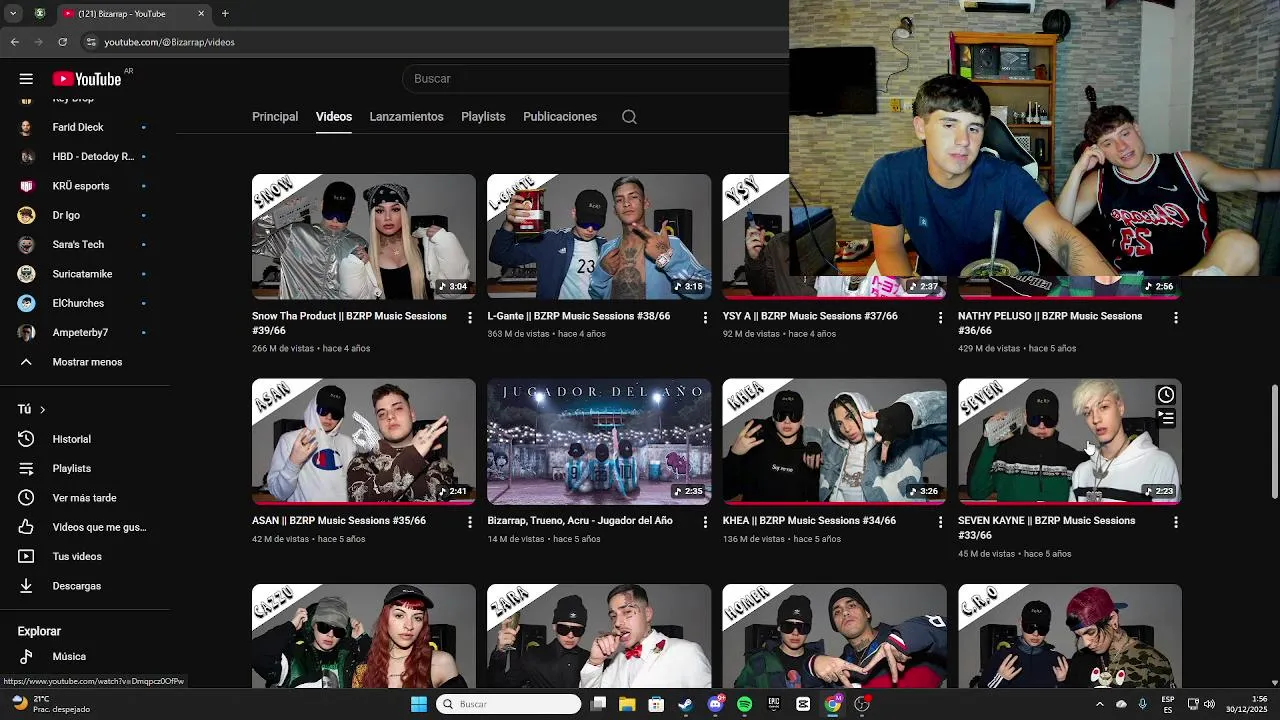
Task: Open the browser tab search dropdown
Action: tap(13, 14)
